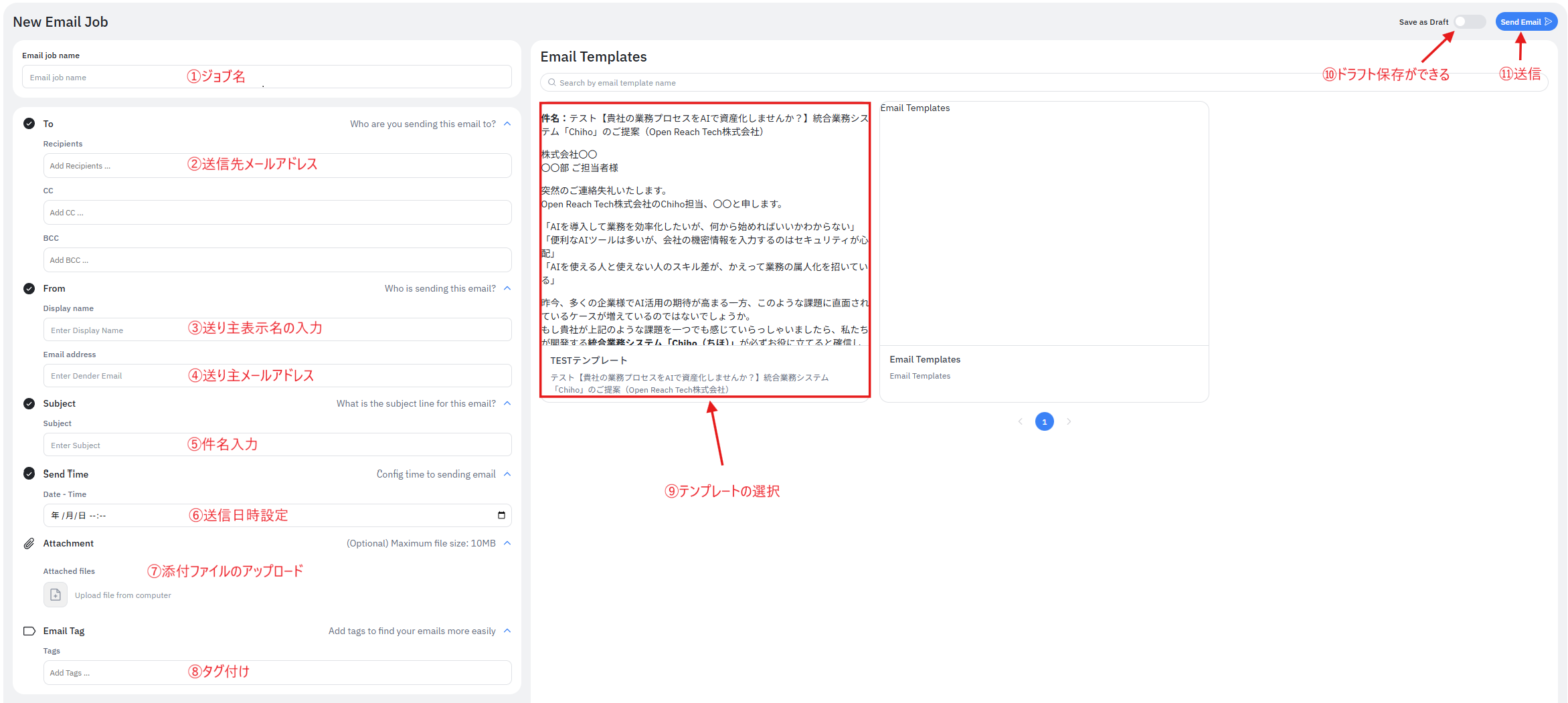Go to page 1 of templates
The width and height of the screenshot is (1568, 703).
1044,421
